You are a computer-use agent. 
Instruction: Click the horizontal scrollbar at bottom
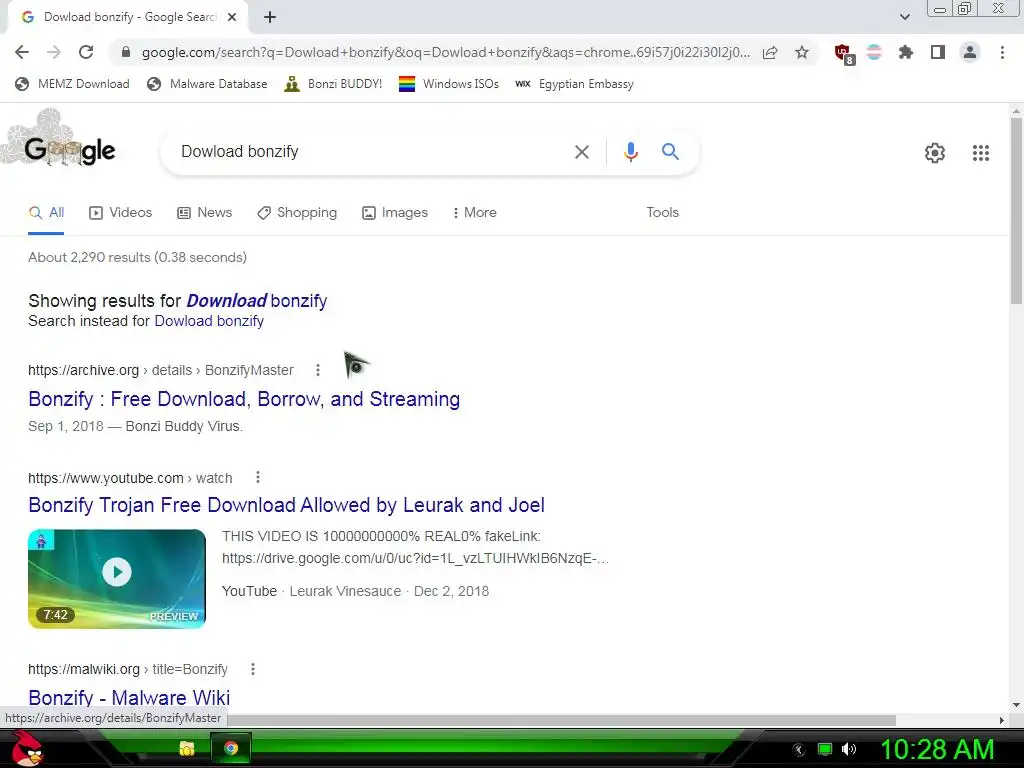click(x=562, y=720)
